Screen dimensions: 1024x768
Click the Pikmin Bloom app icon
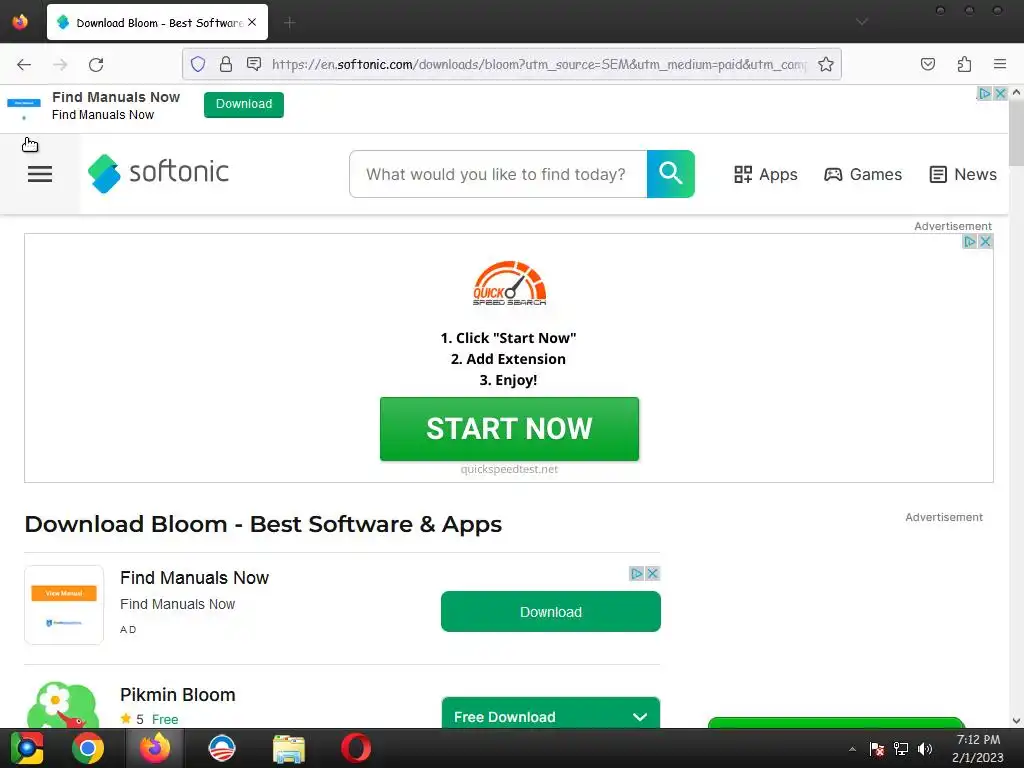point(63,705)
